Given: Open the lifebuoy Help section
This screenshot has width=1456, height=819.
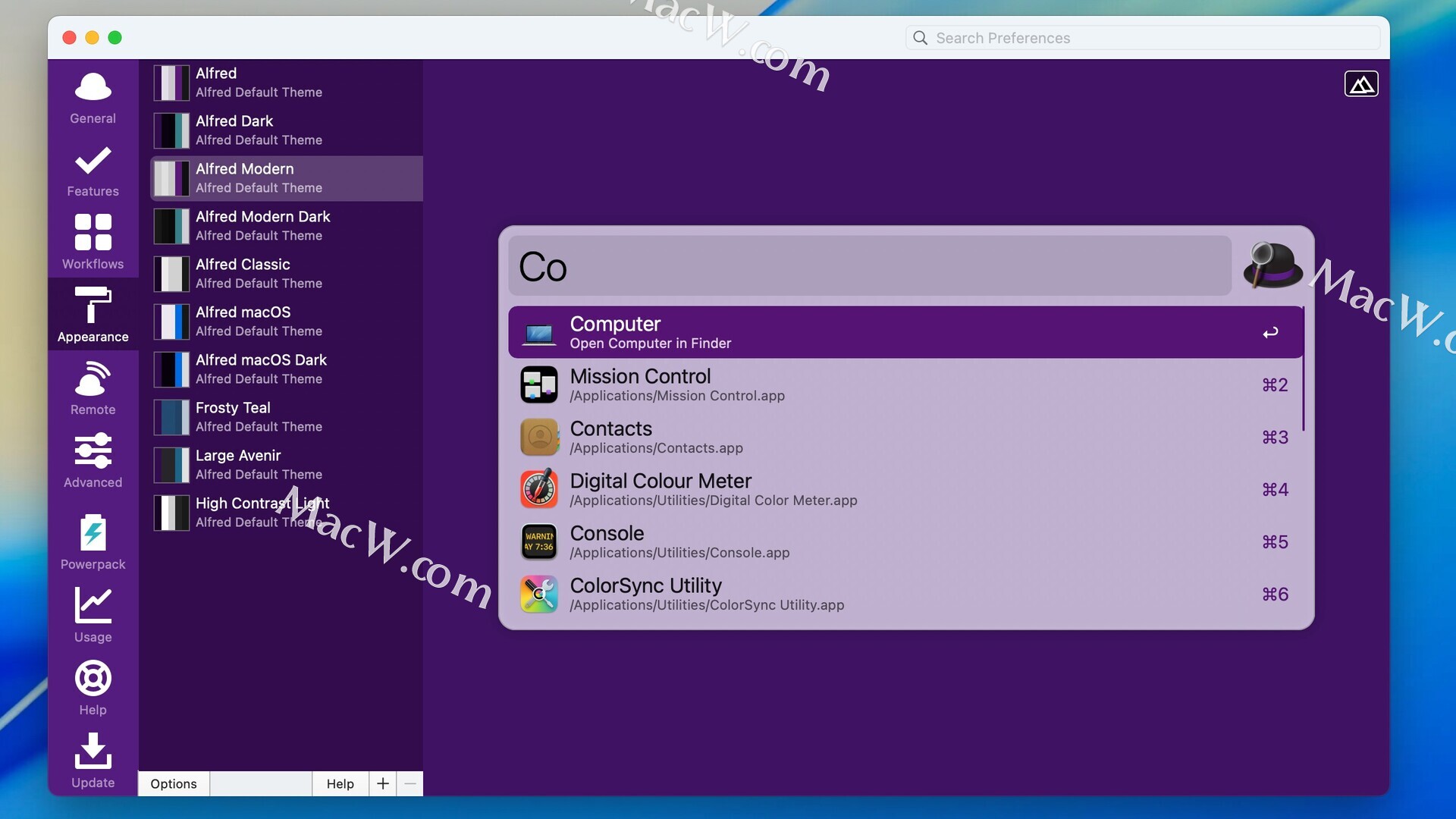Looking at the screenshot, I should coord(93,688).
